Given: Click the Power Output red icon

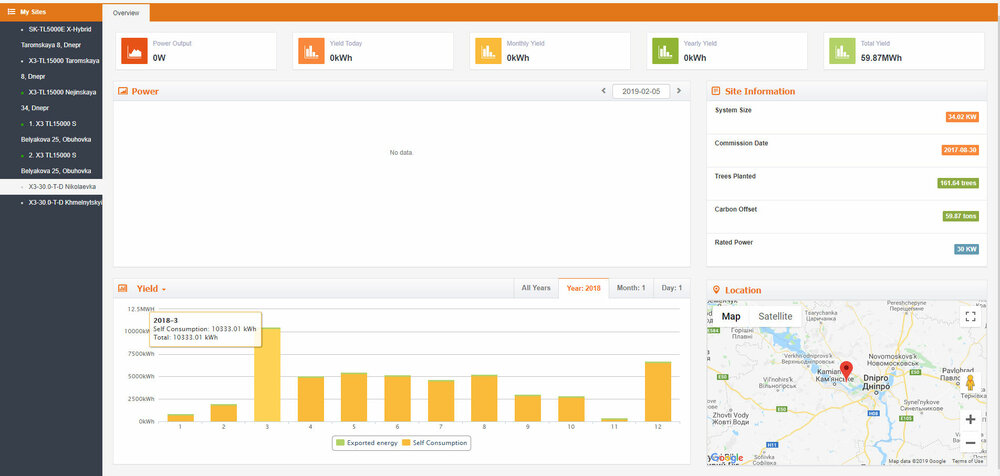Looking at the screenshot, I should [134, 51].
